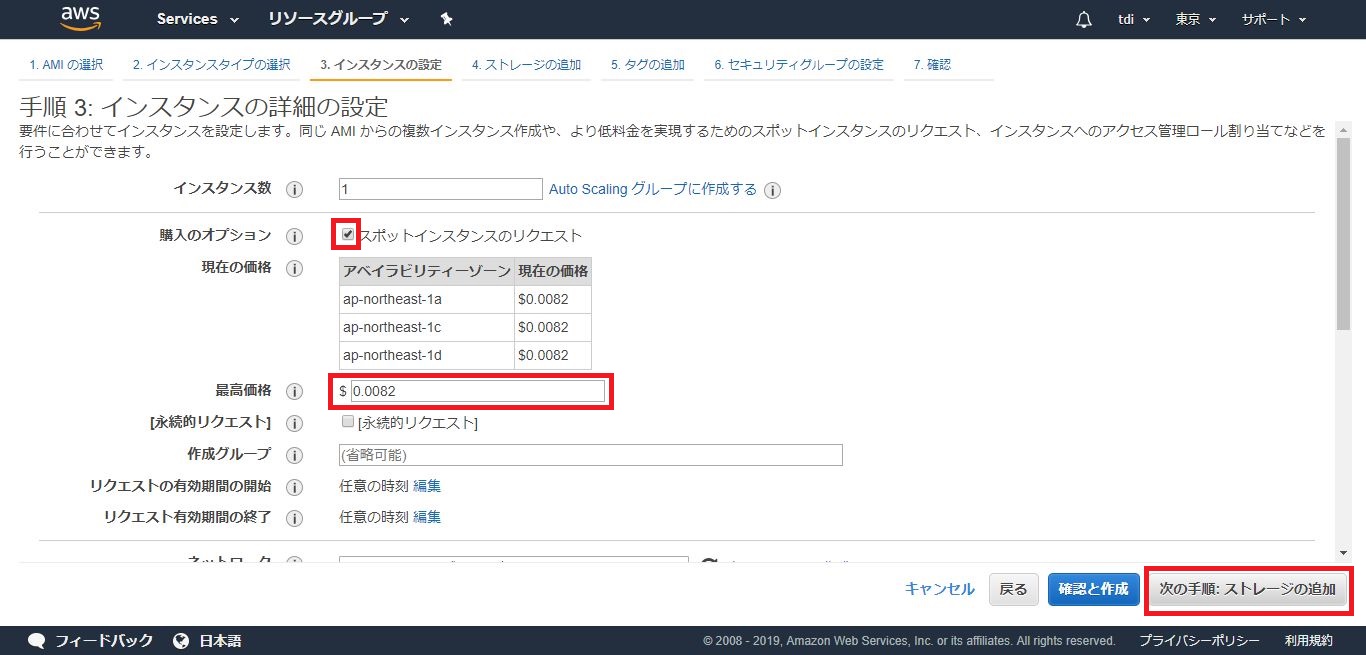Screen dimensions: 1366x655
Task: Click the AWS logo home icon
Action: coord(81,18)
